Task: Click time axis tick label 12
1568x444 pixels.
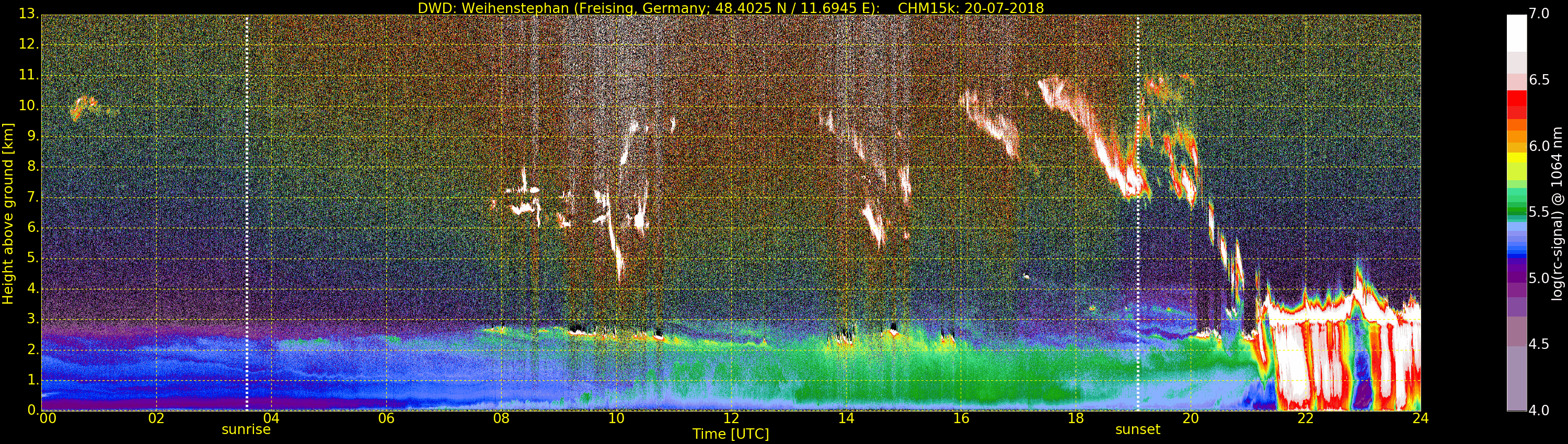Action: [731, 418]
